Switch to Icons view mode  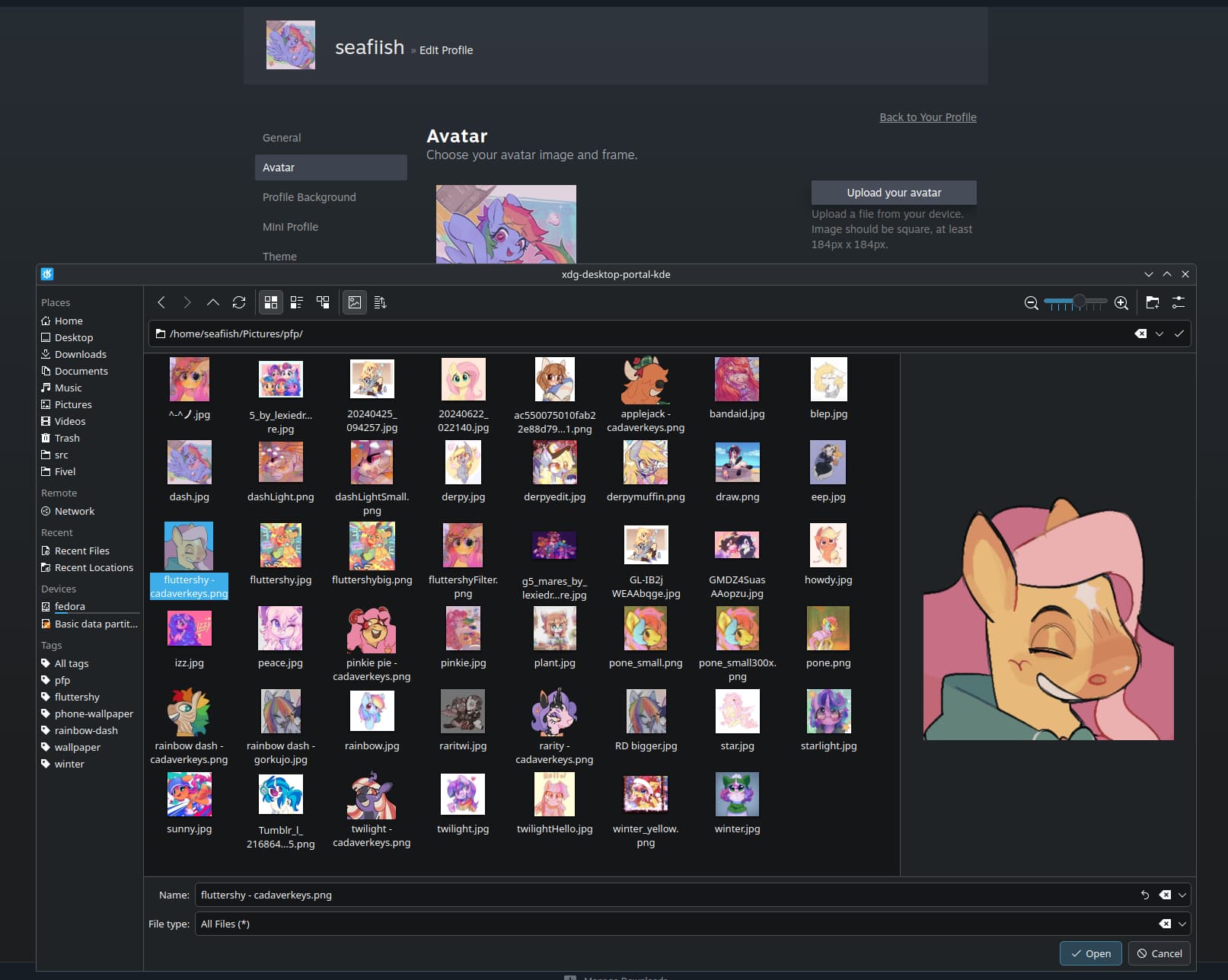point(271,302)
